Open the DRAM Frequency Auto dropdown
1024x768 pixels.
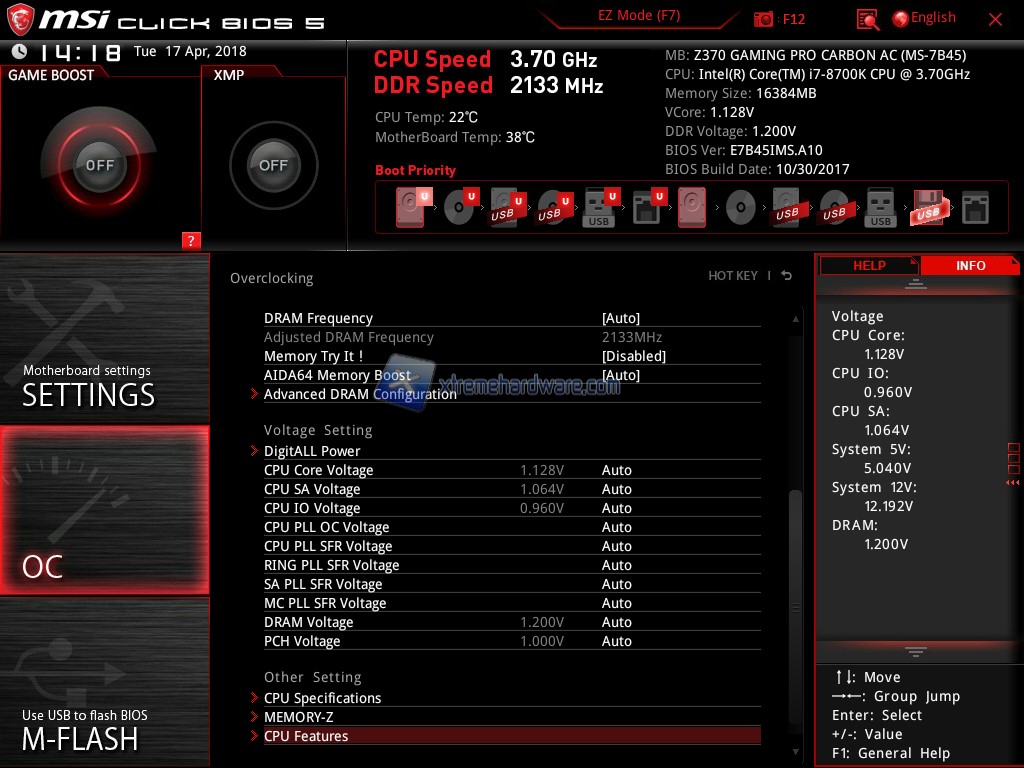pos(621,318)
